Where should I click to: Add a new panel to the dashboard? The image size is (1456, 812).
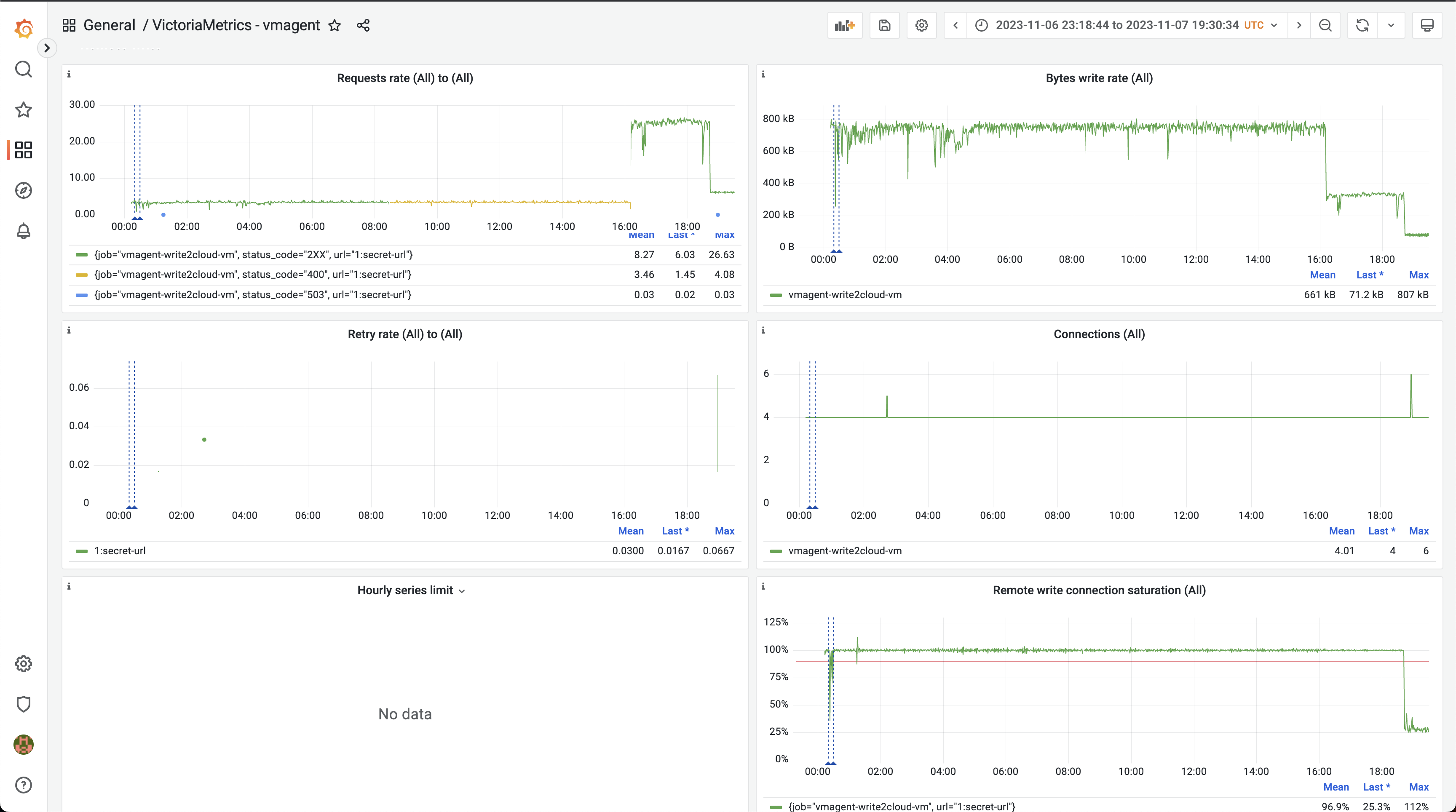(844, 25)
